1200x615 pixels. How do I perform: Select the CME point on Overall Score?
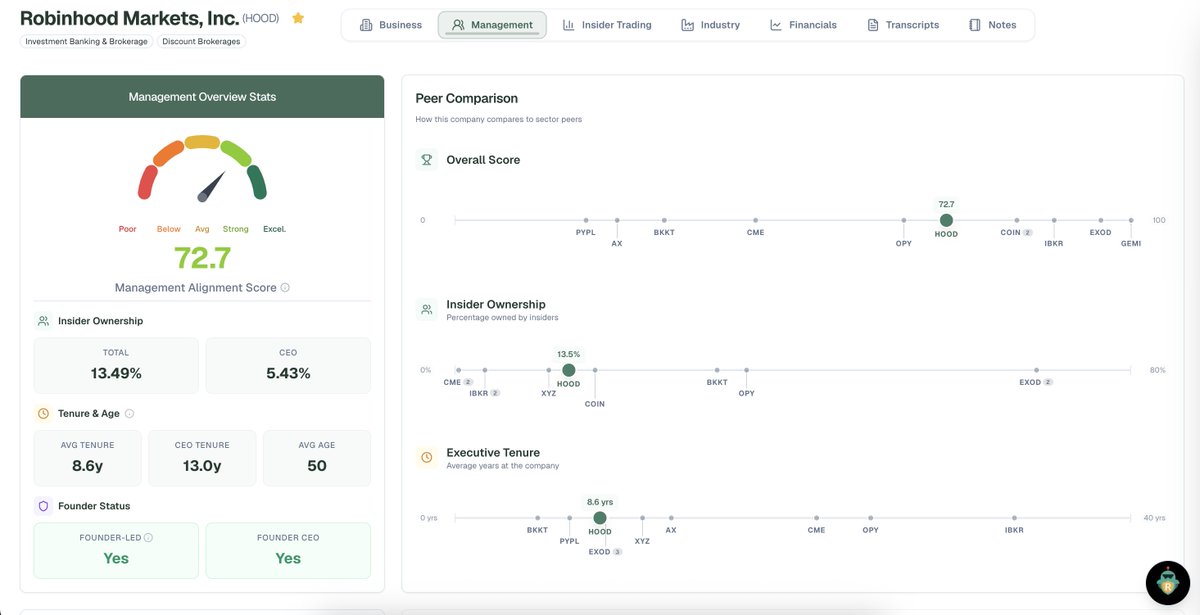coord(755,220)
